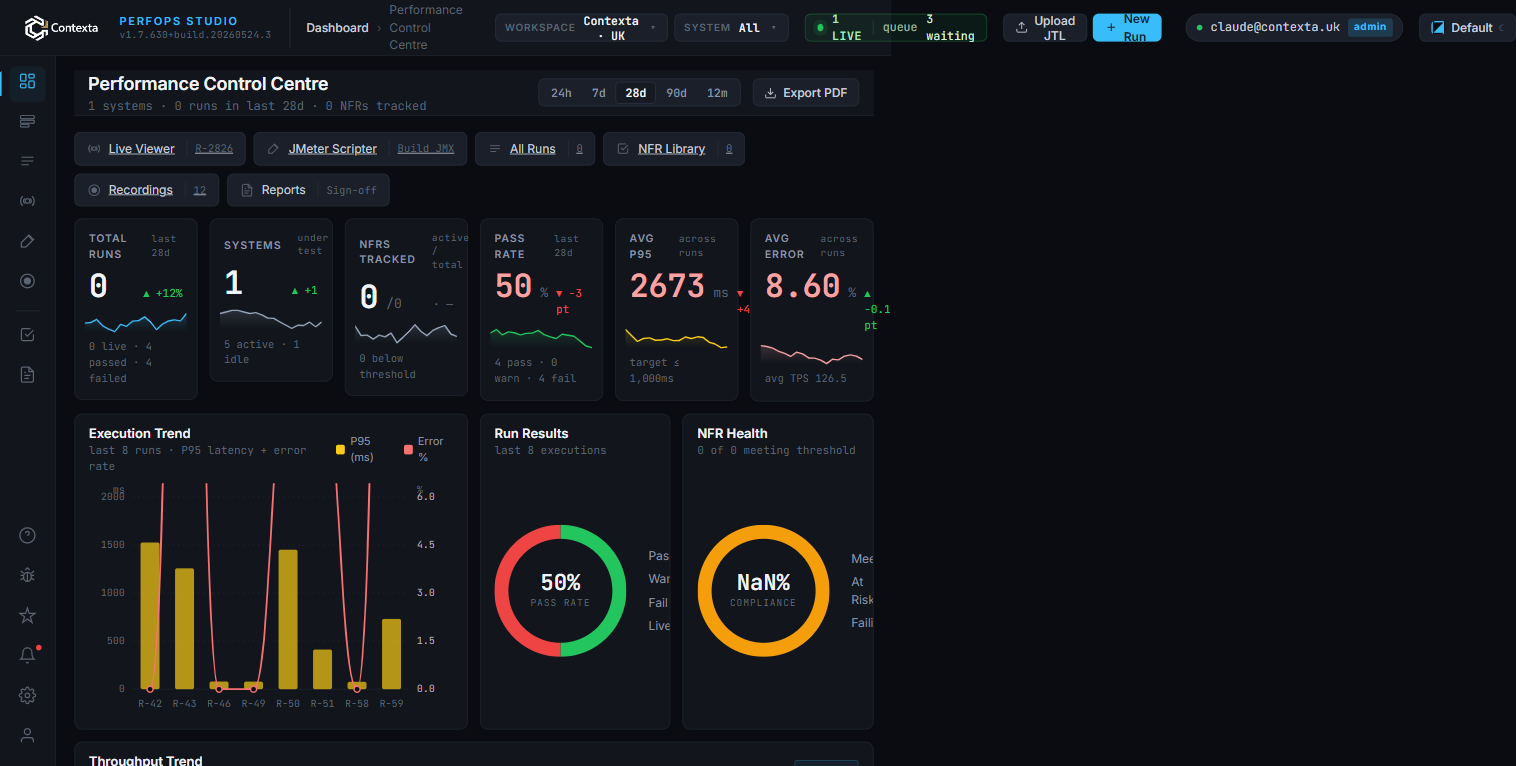Screen dimensions: 1516x766
Task: Click the Systems under test card
Action: (x=271, y=300)
